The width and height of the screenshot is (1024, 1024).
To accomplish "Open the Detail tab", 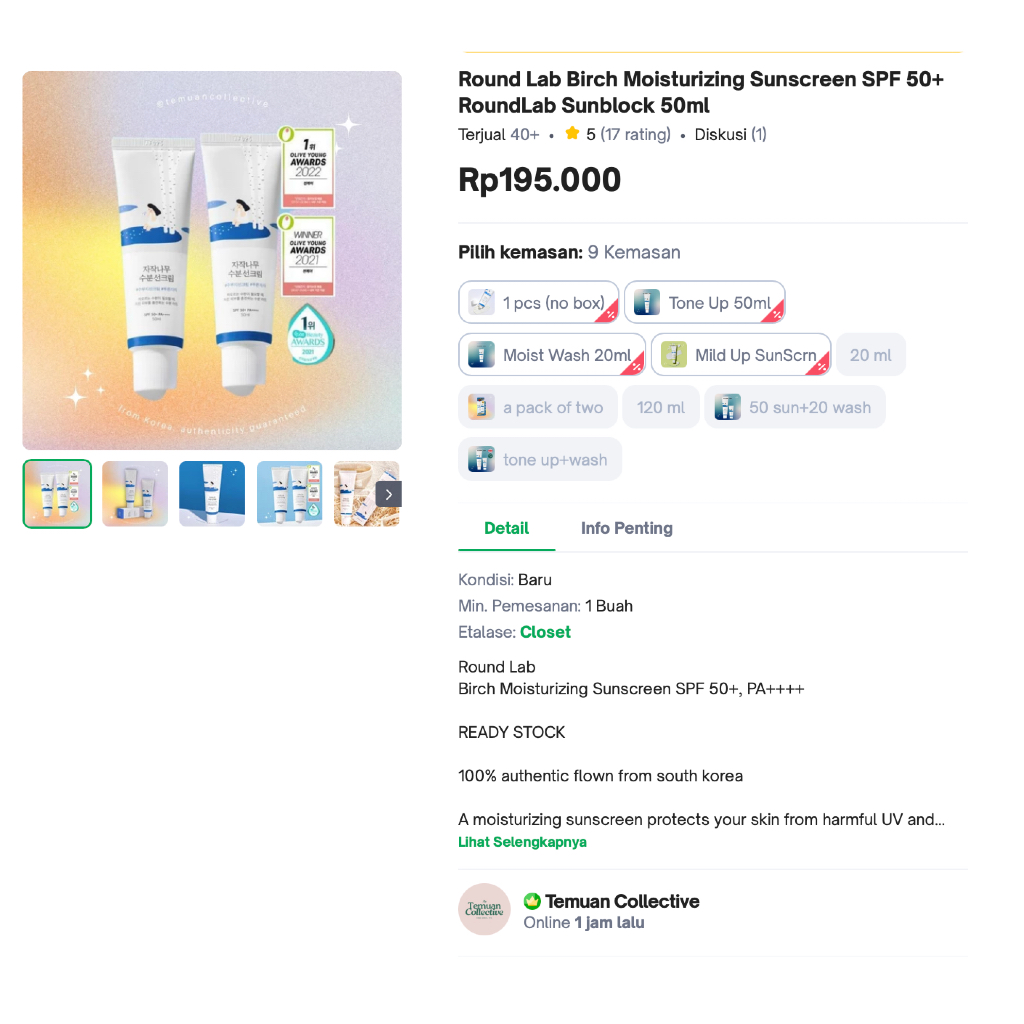I will point(507,528).
